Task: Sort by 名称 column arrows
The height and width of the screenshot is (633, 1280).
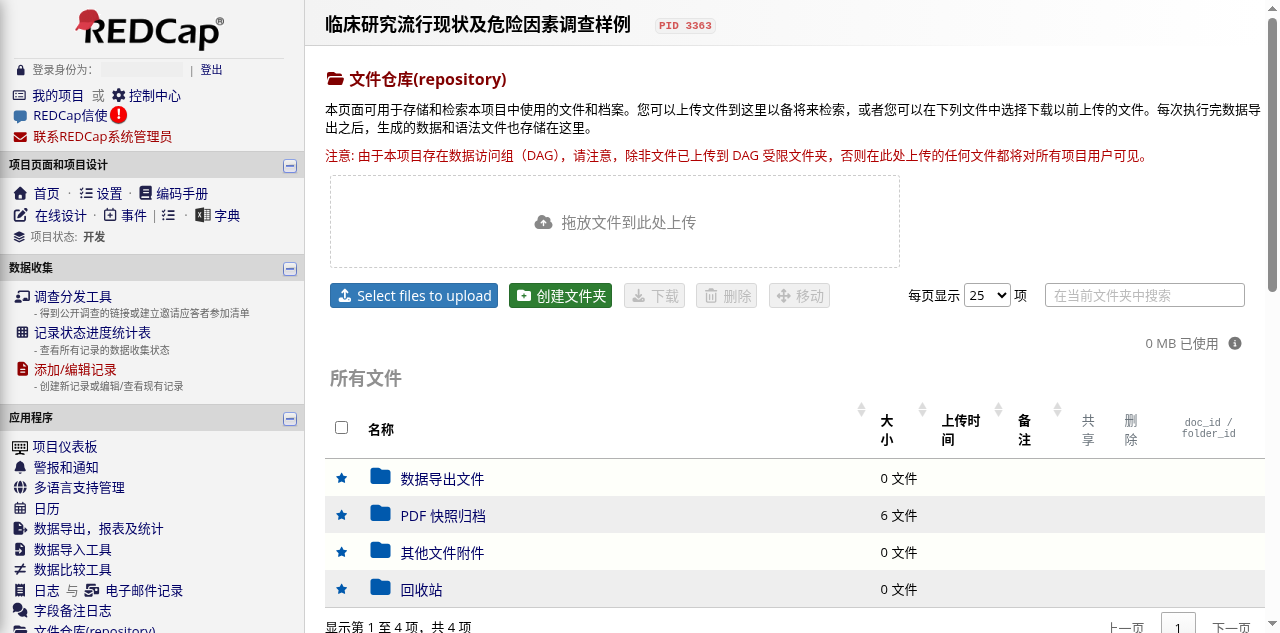Action: [x=861, y=410]
